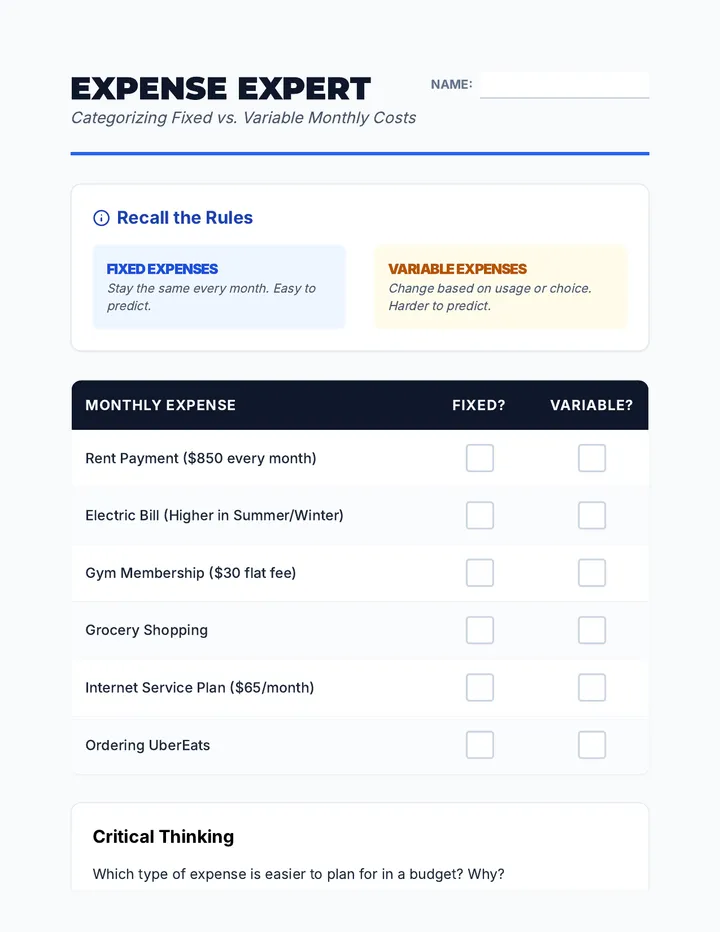Click the Expense Expert title
Image resolution: width=720 pixels, height=932 pixels.
(221, 89)
